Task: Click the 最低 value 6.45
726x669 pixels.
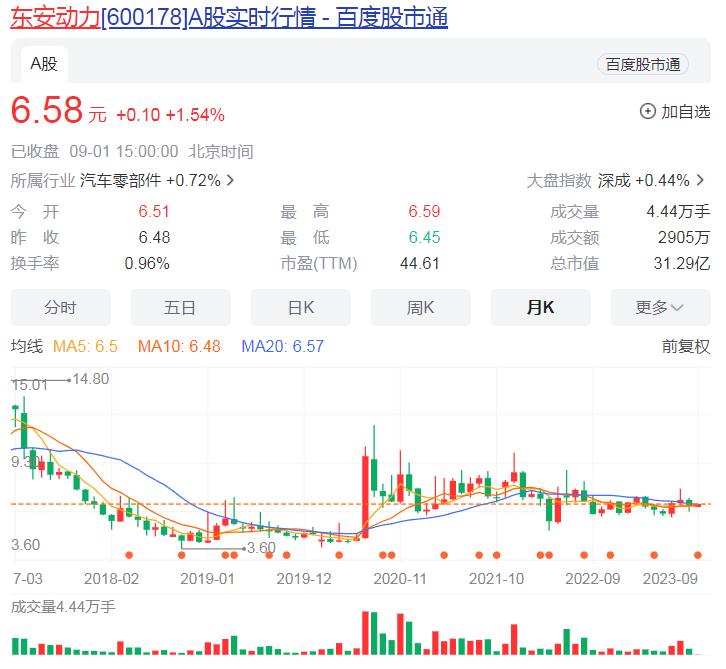Action: coord(424,238)
